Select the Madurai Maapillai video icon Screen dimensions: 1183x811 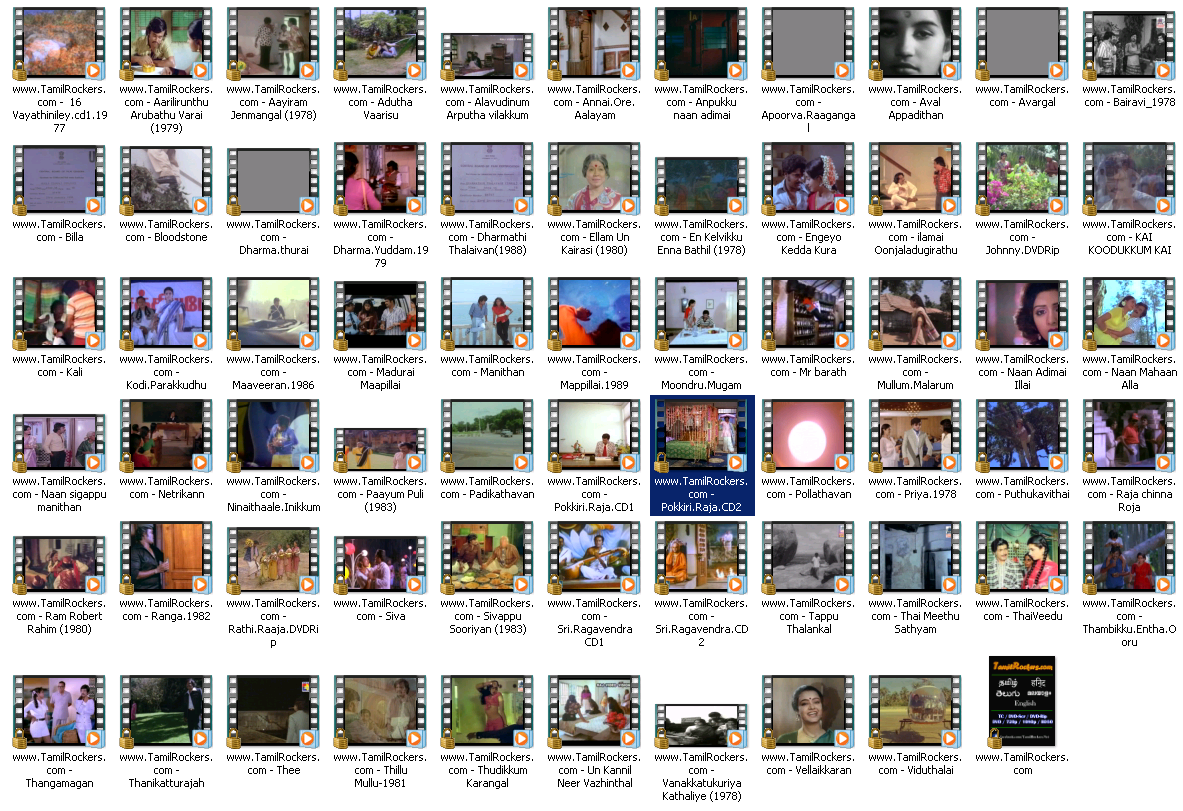click(x=380, y=316)
